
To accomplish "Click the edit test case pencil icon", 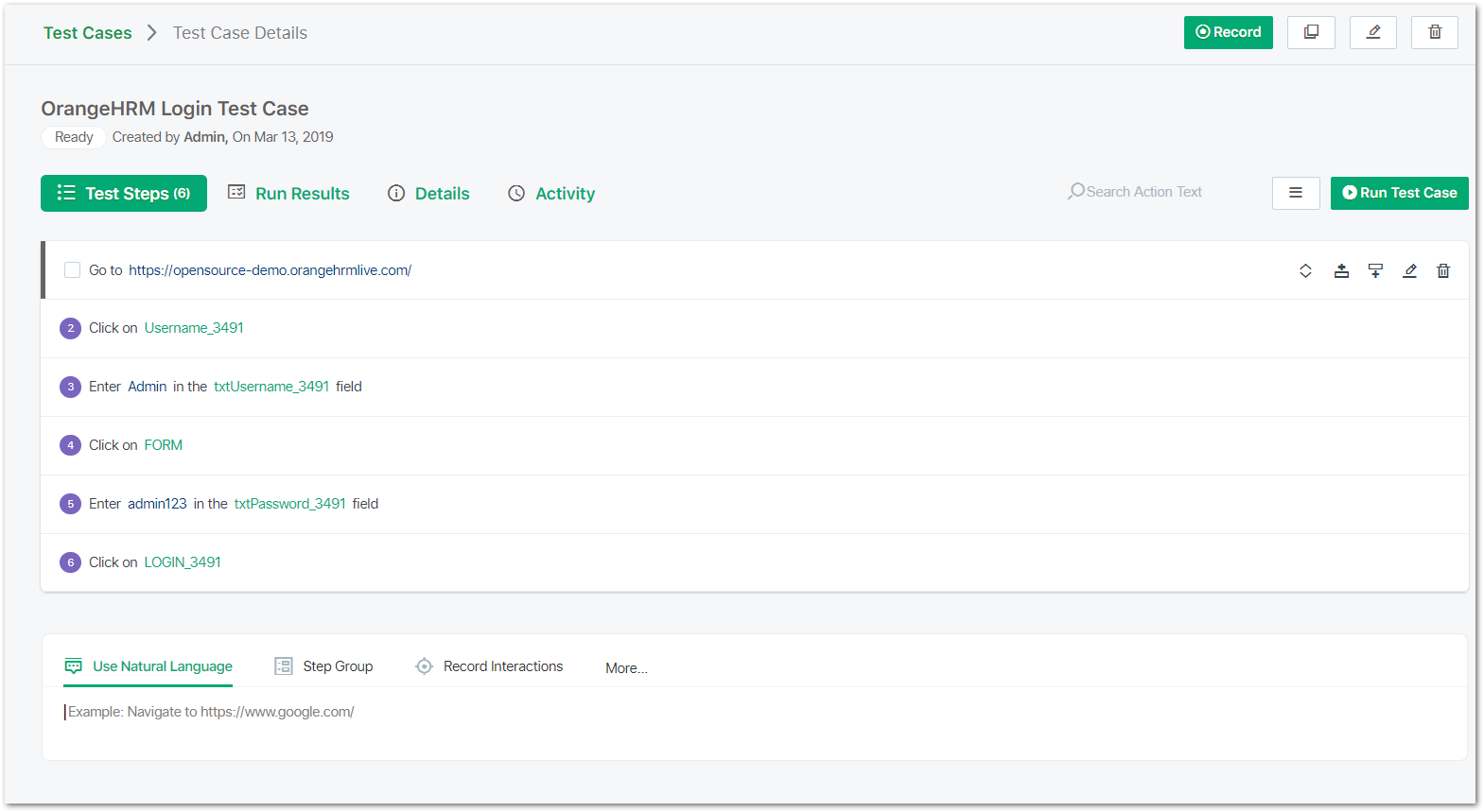I will pos(1373,32).
